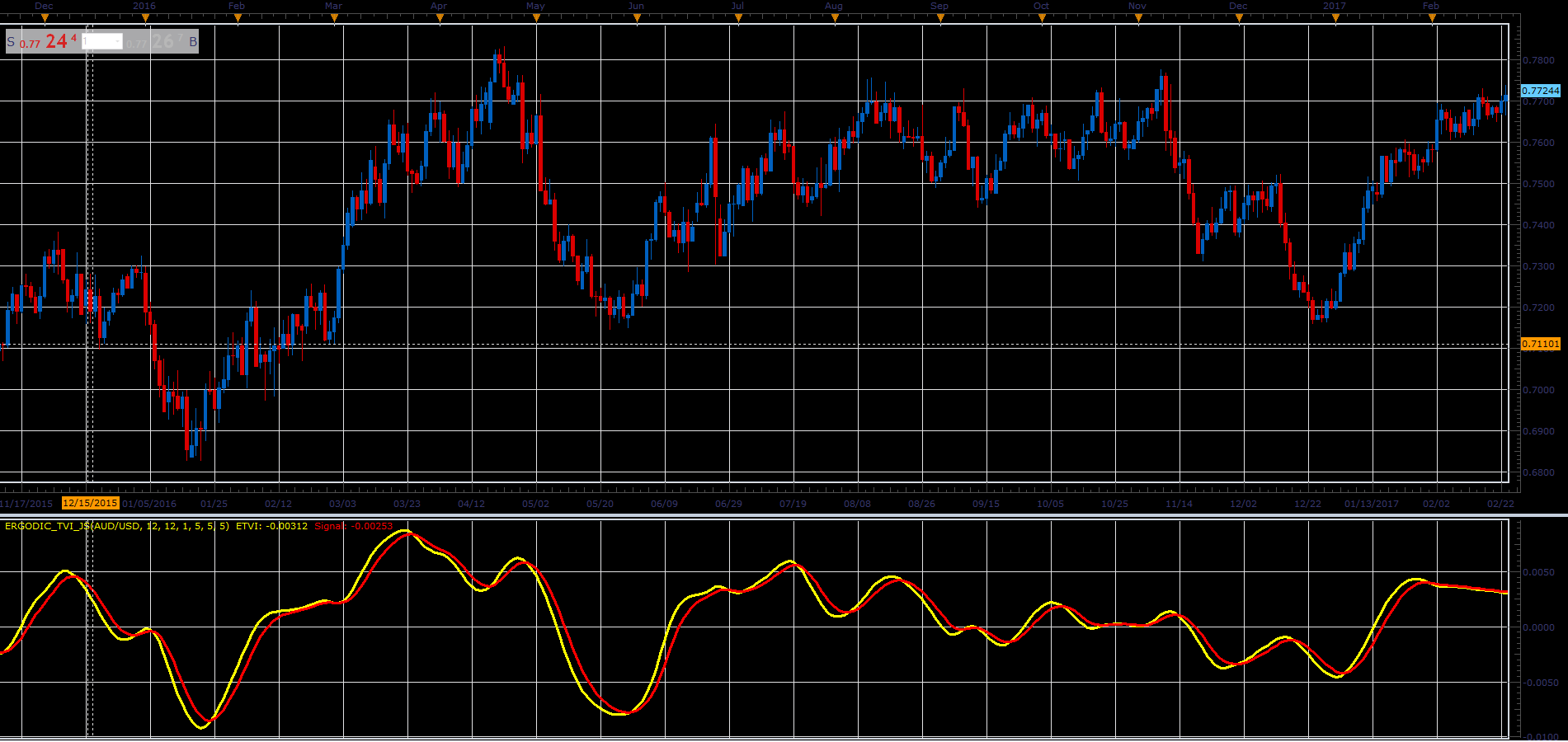Click the orange marker under 2016
The width and height of the screenshot is (1568, 742).
(x=145, y=18)
